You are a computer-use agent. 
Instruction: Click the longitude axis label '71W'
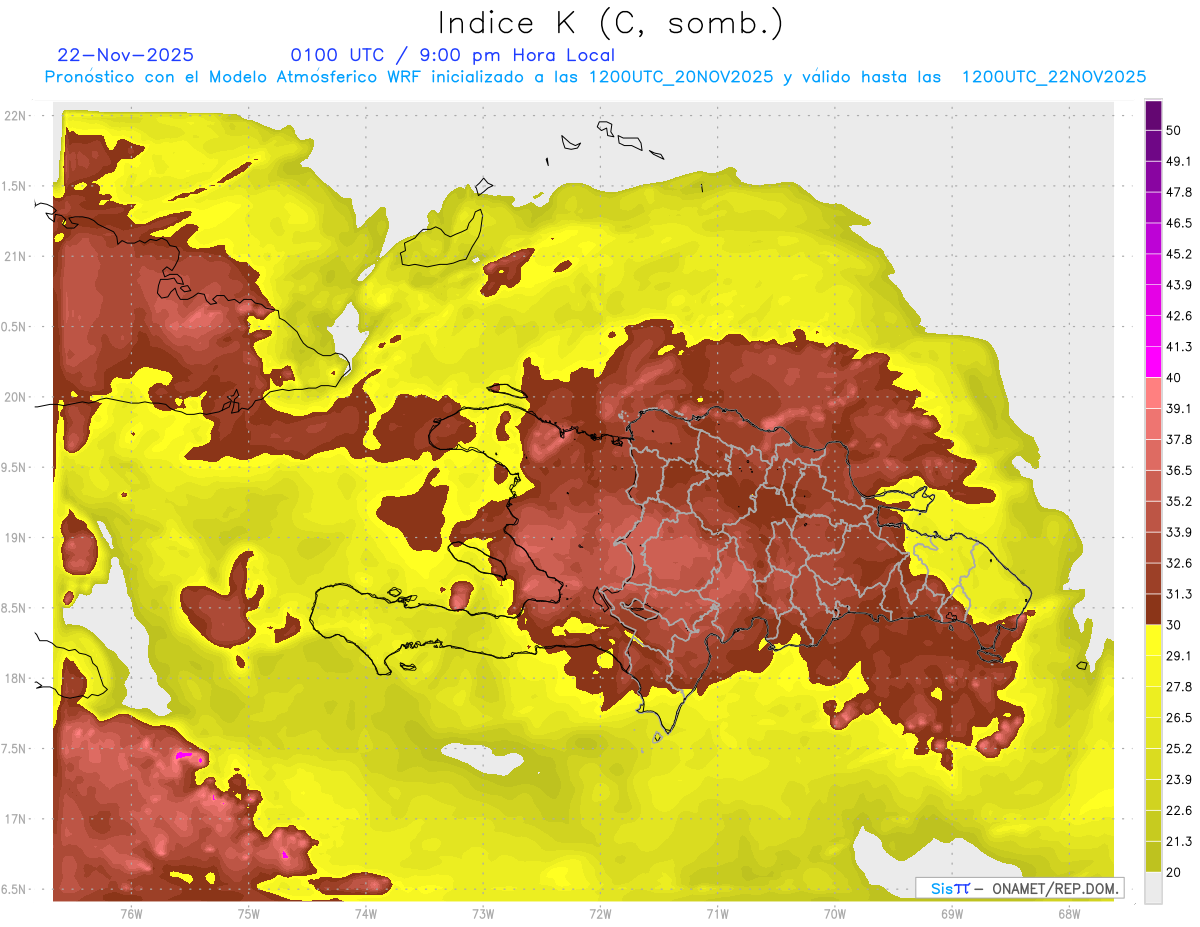tap(717, 913)
